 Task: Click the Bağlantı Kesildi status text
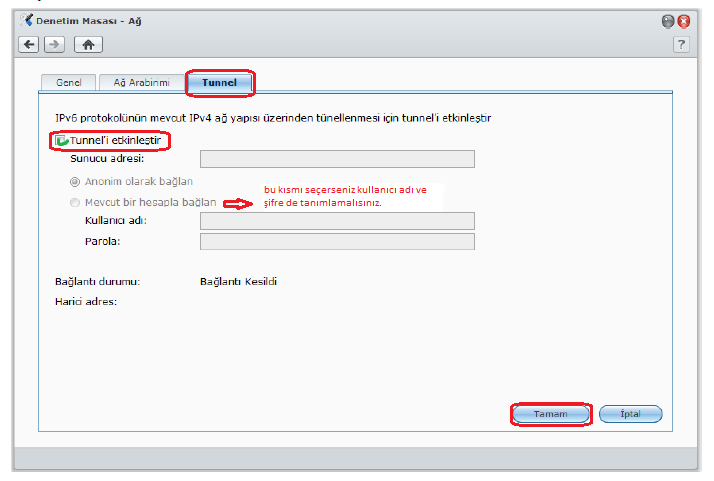click(239, 281)
